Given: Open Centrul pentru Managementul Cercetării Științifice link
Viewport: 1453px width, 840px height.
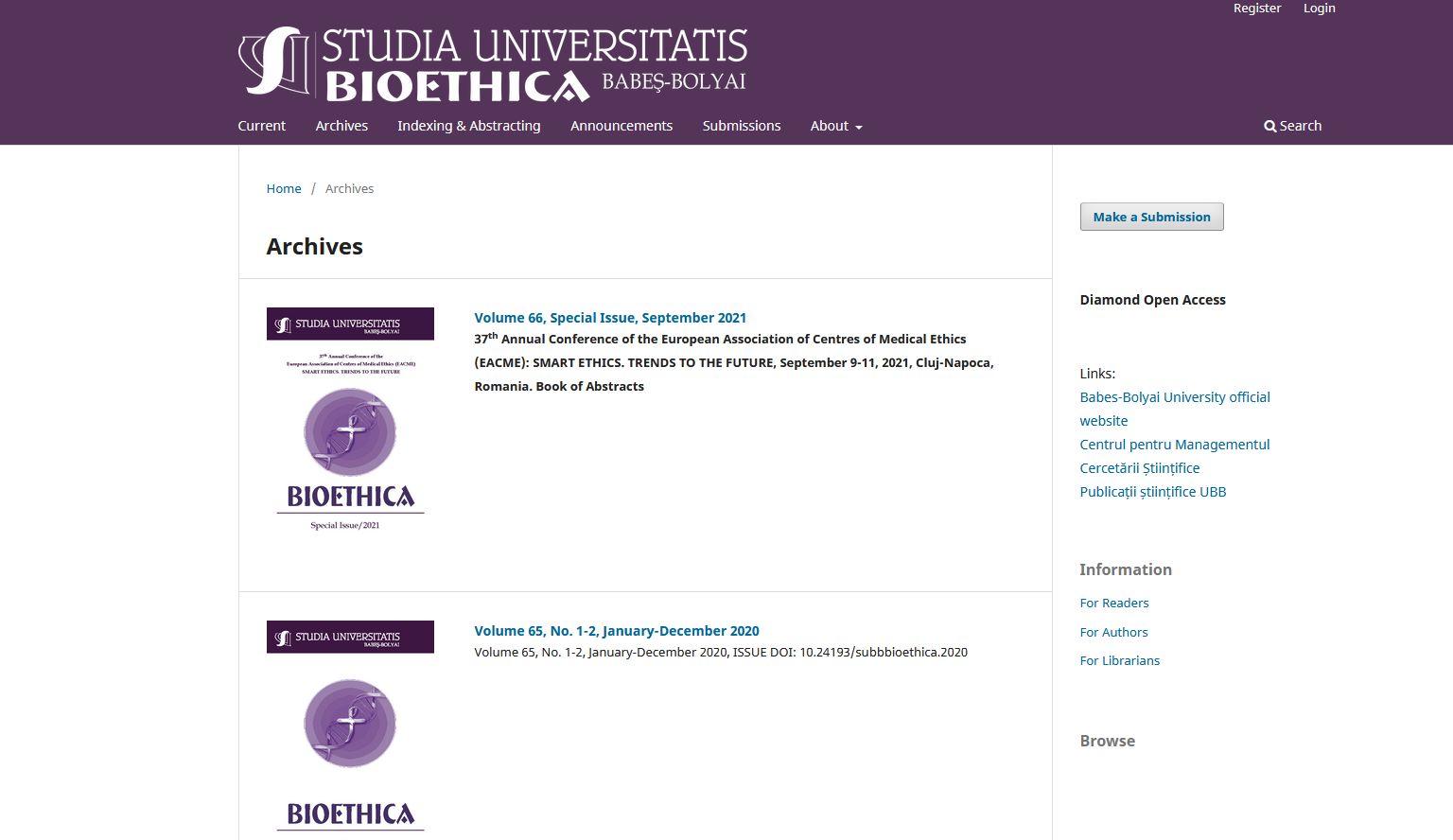Looking at the screenshot, I should coord(1175,456).
